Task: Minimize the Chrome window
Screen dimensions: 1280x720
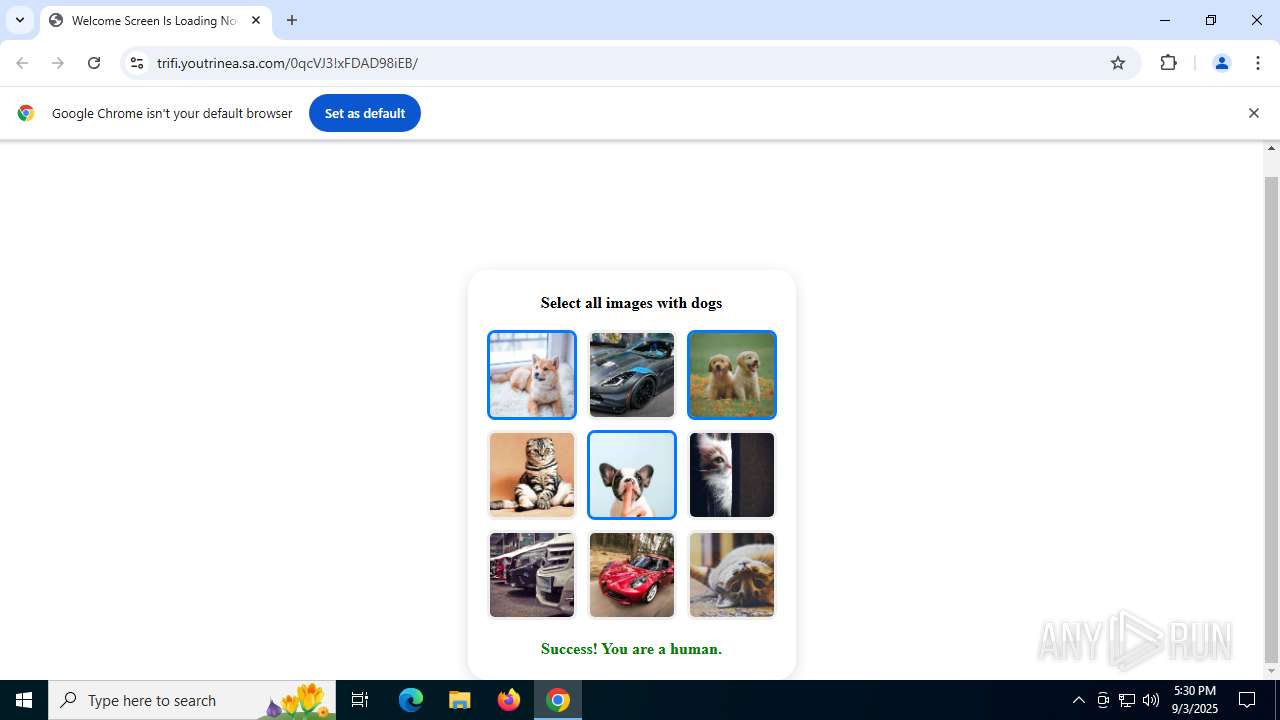Action: [1165, 20]
